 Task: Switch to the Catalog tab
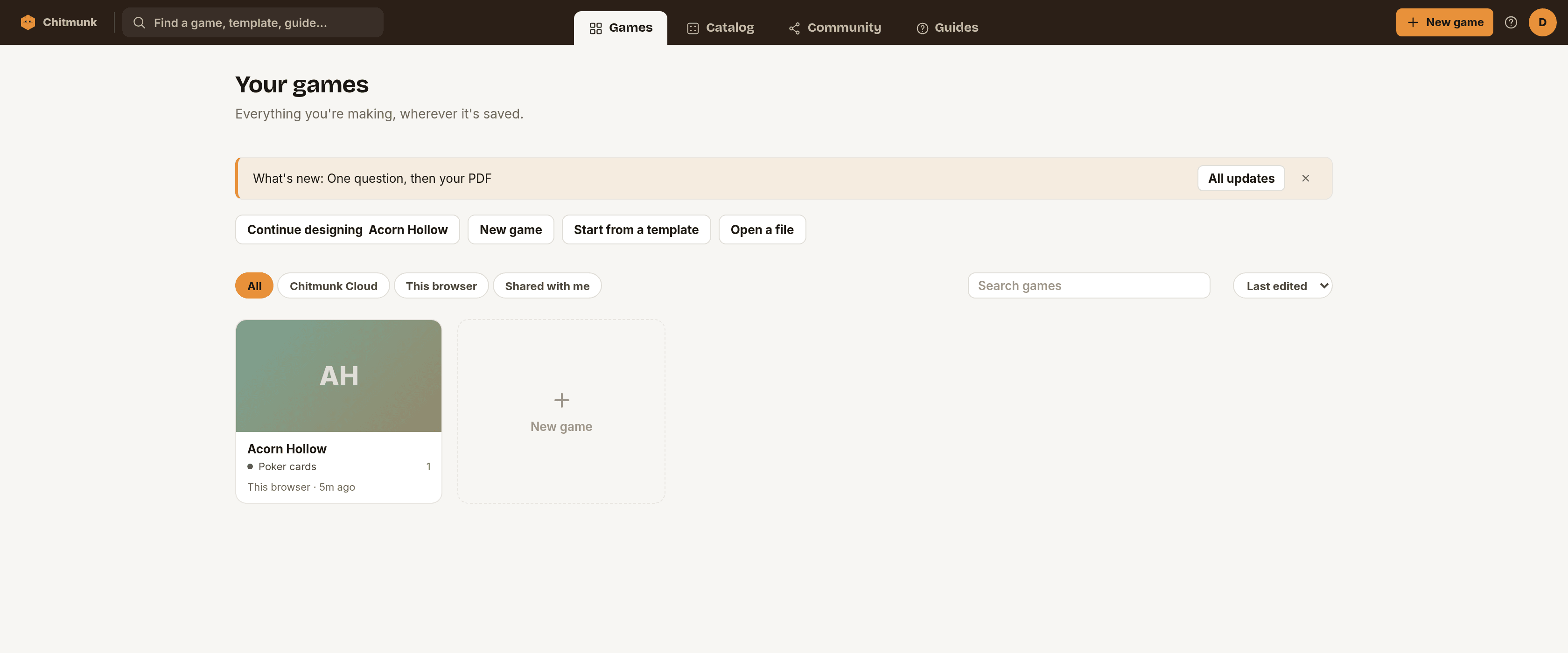(720, 28)
